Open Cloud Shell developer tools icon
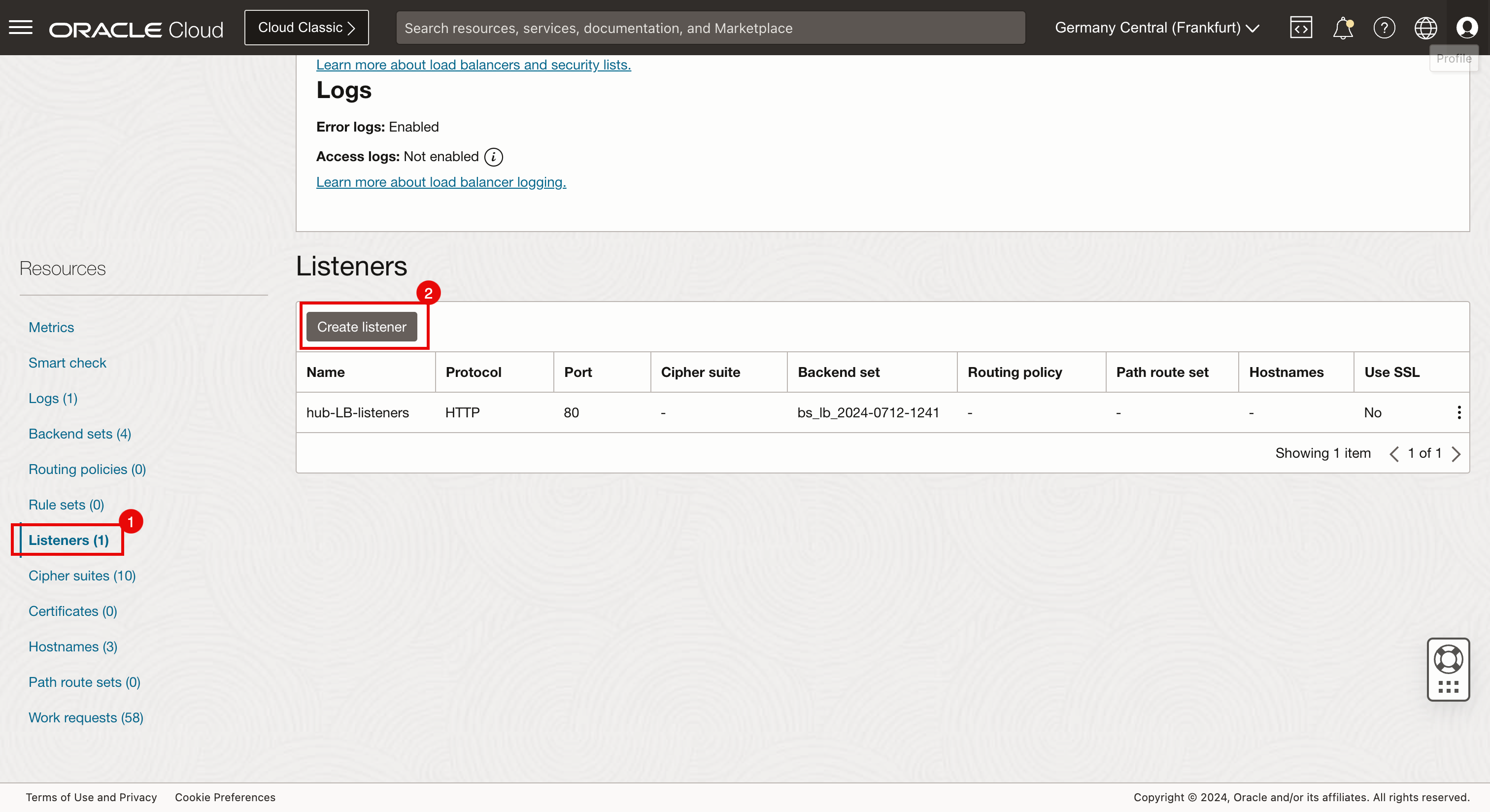 point(1301,28)
